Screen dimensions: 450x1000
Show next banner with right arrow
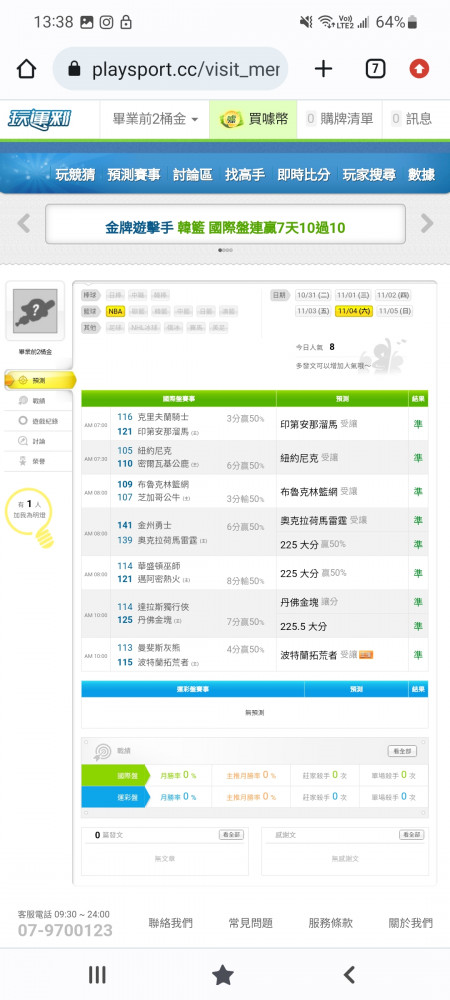tap(426, 223)
